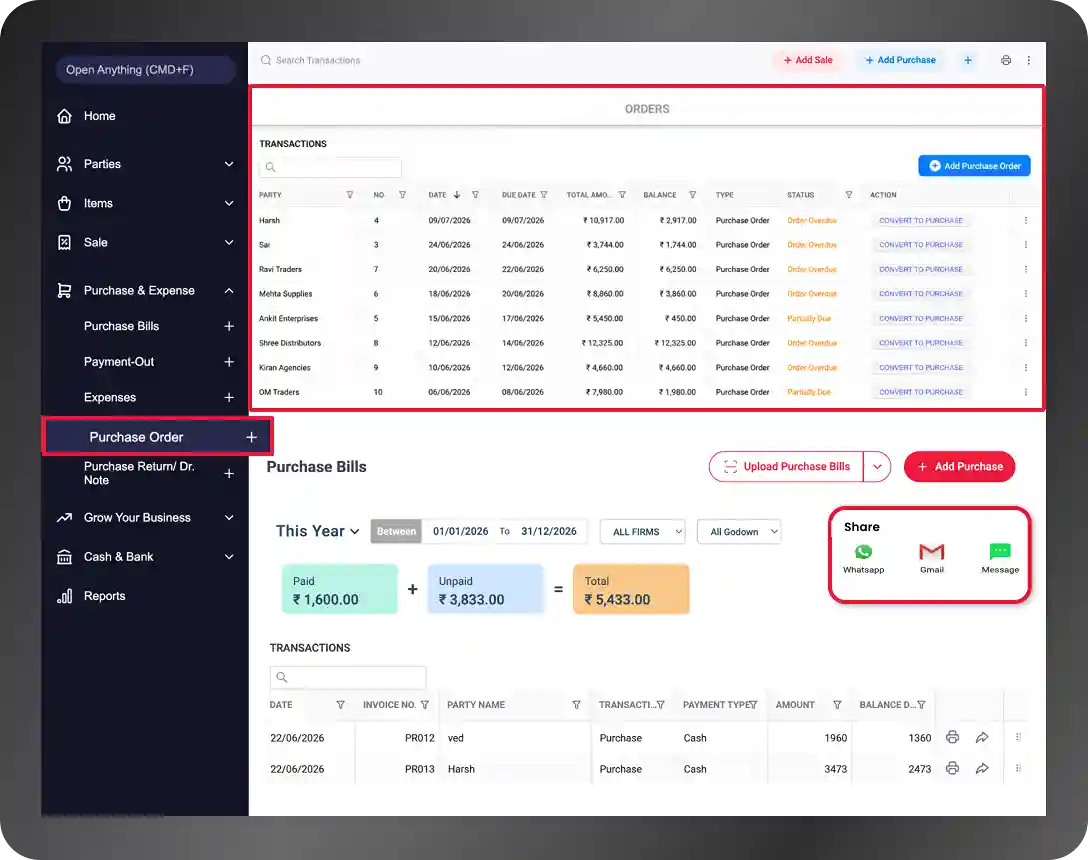Add Purchase Return/Dr. Note via plus icon

pos(229,473)
